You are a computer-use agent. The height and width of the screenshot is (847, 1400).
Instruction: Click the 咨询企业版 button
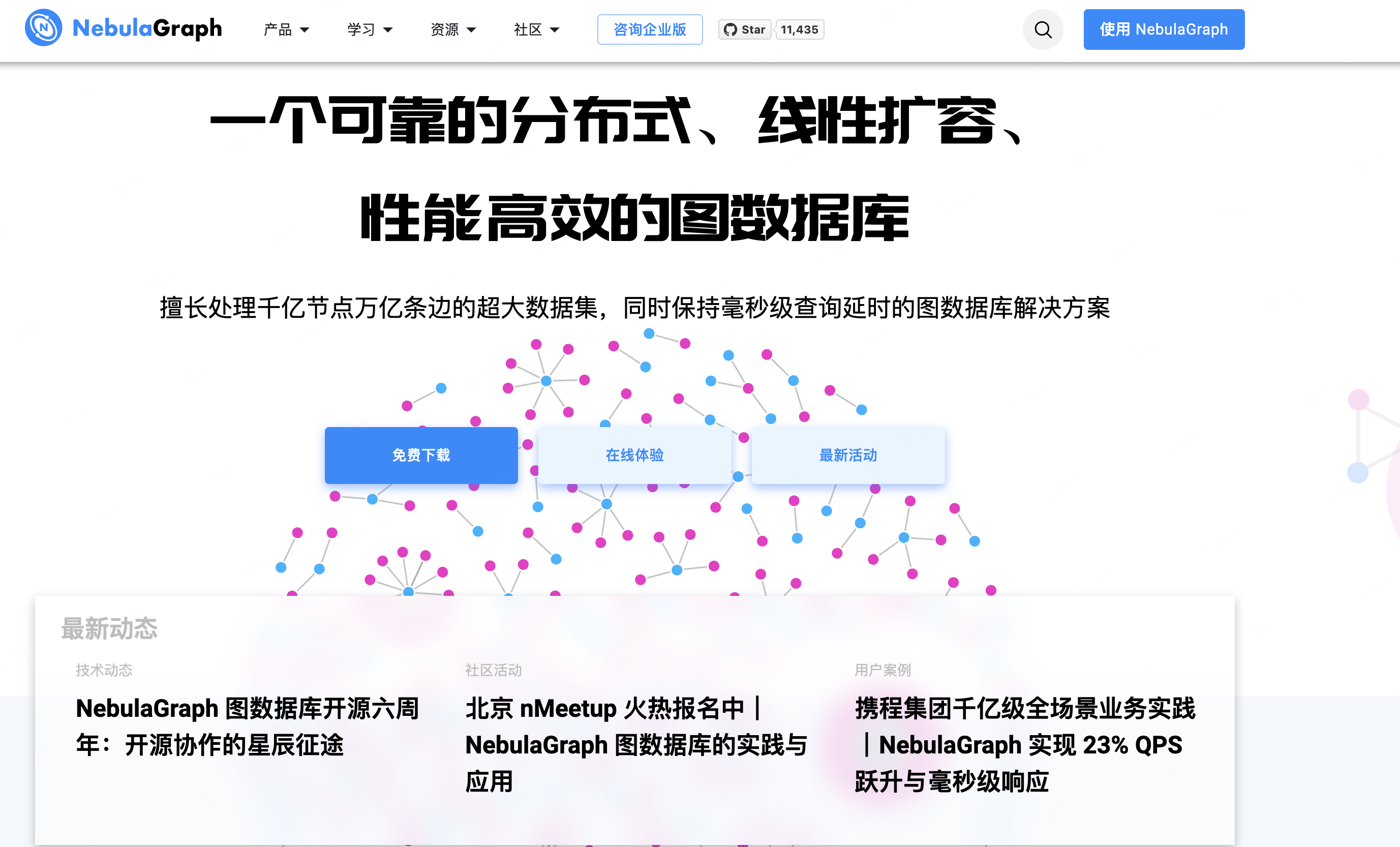pyautogui.click(x=650, y=29)
